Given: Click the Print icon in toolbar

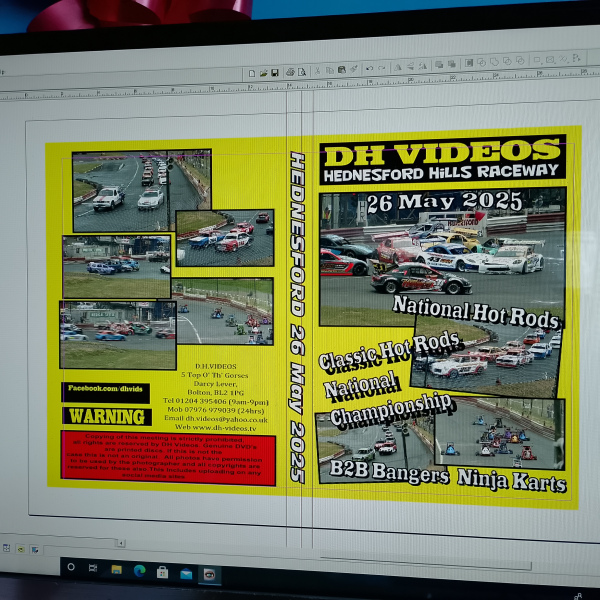Looking at the screenshot, I should pyautogui.click(x=289, y=72).
